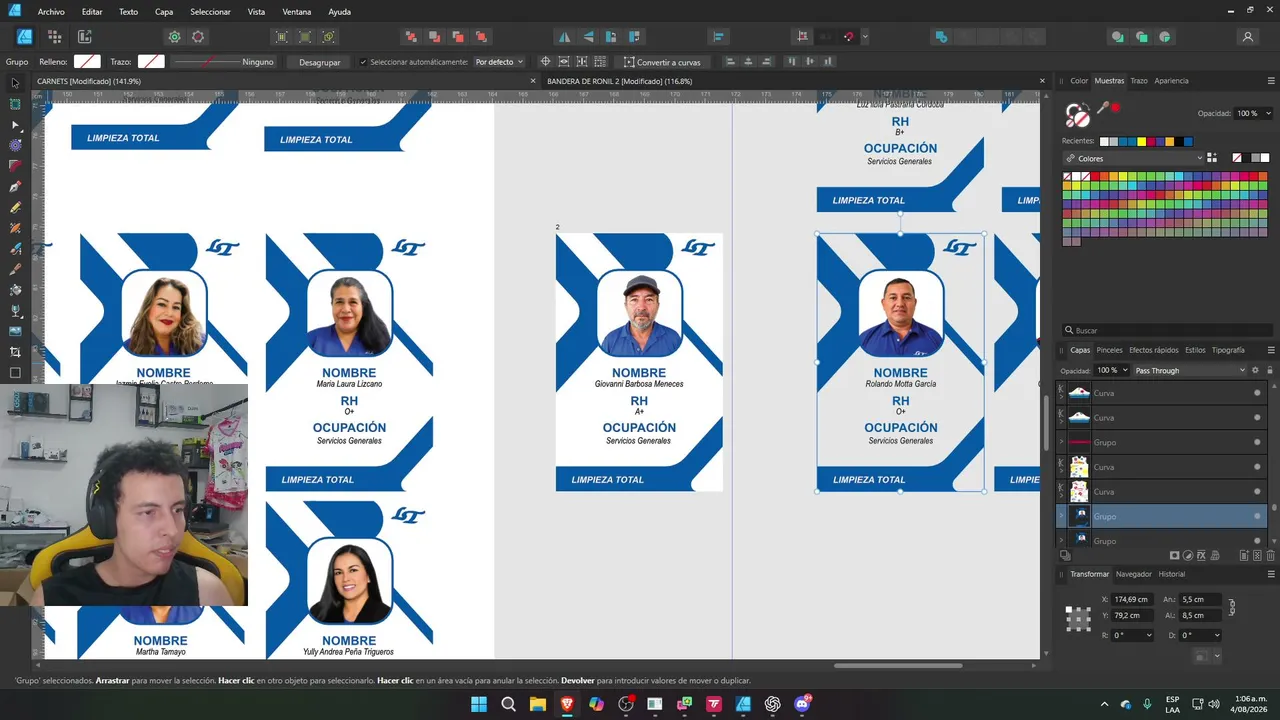This screenshot has width=1280, height=720.
Task: Click the add swatch to palette icon
Action: (x=1212, y=158)
